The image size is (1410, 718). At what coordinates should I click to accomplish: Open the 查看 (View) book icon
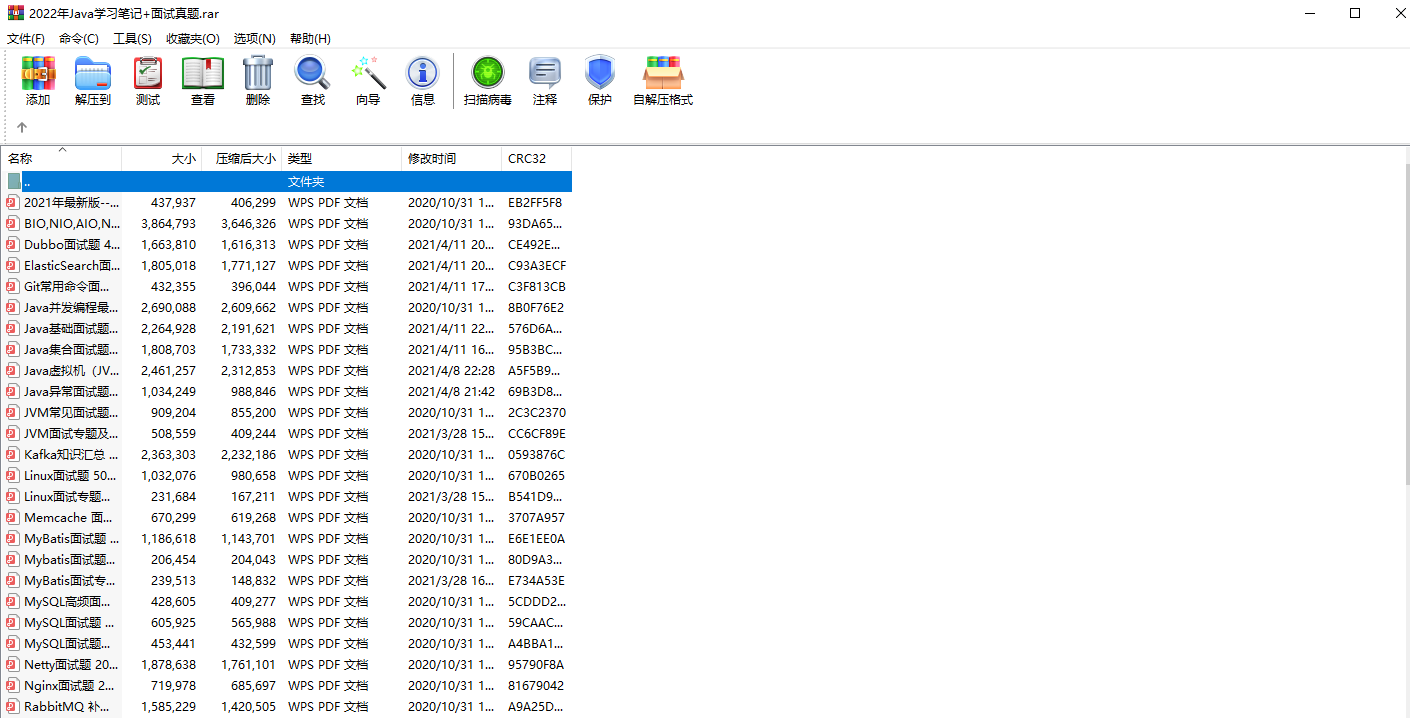203,73
